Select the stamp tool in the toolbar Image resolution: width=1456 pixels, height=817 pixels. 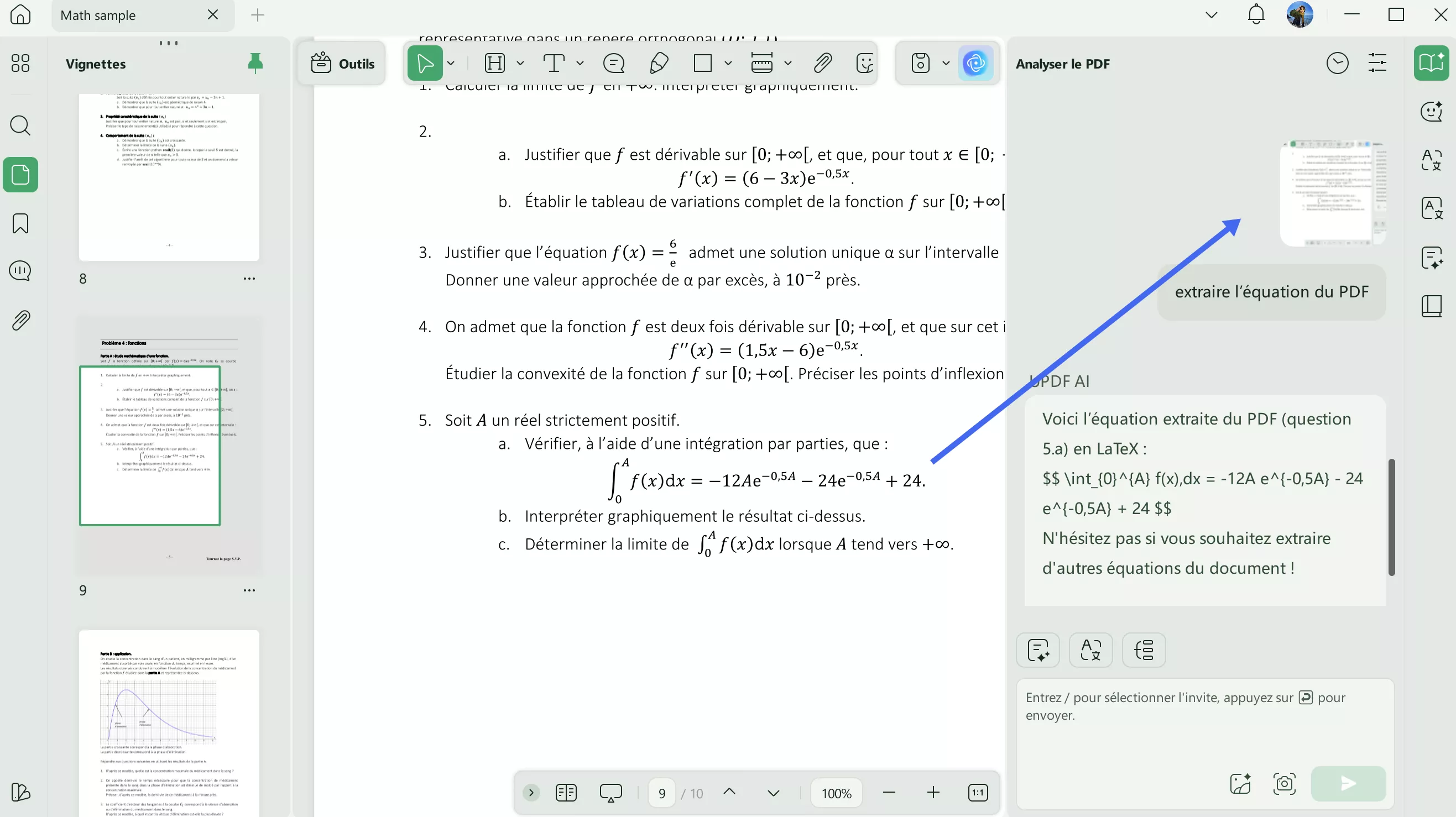(865, 62)
